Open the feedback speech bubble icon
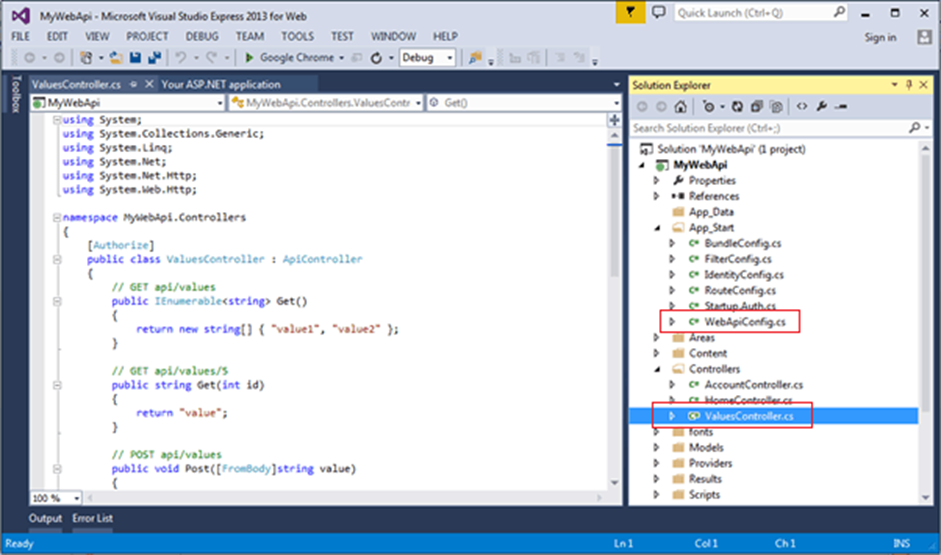 click(659, 13)
